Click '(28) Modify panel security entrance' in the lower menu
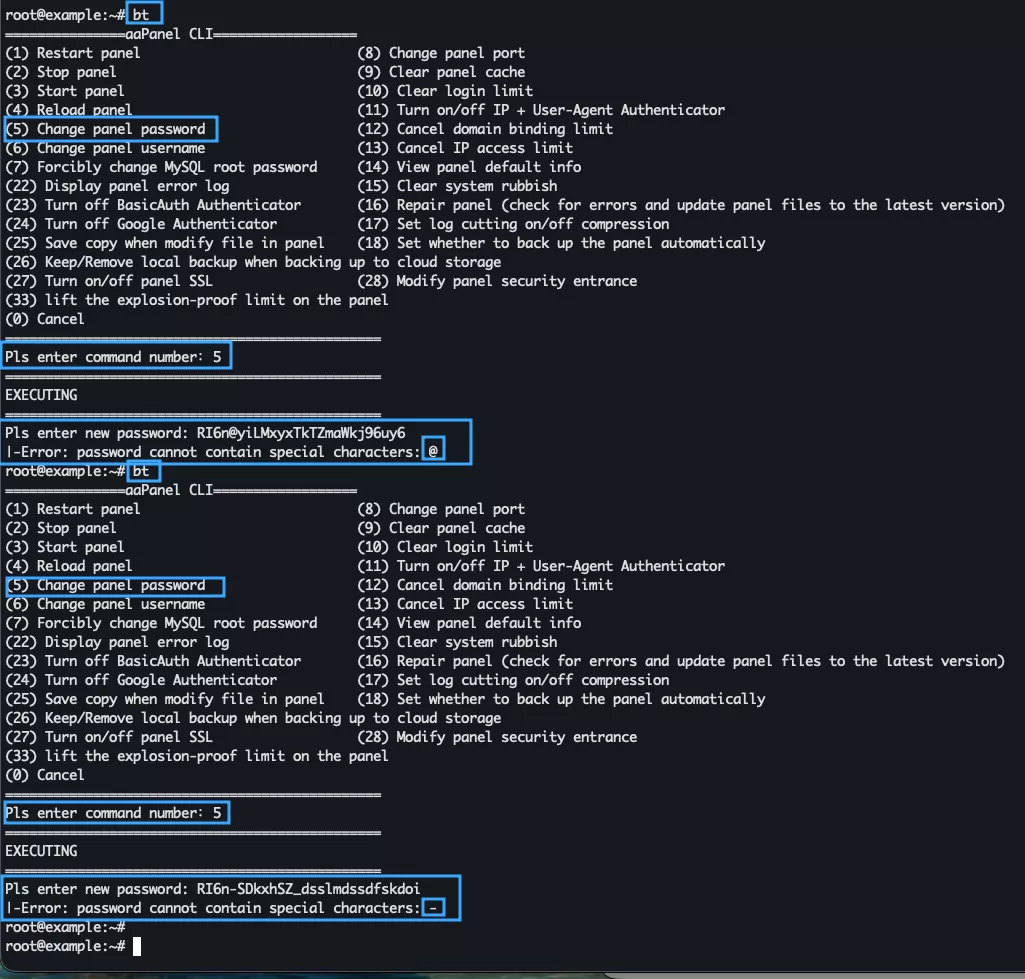Viewport: 1025px width, 979px height. [x=497, y=737]
